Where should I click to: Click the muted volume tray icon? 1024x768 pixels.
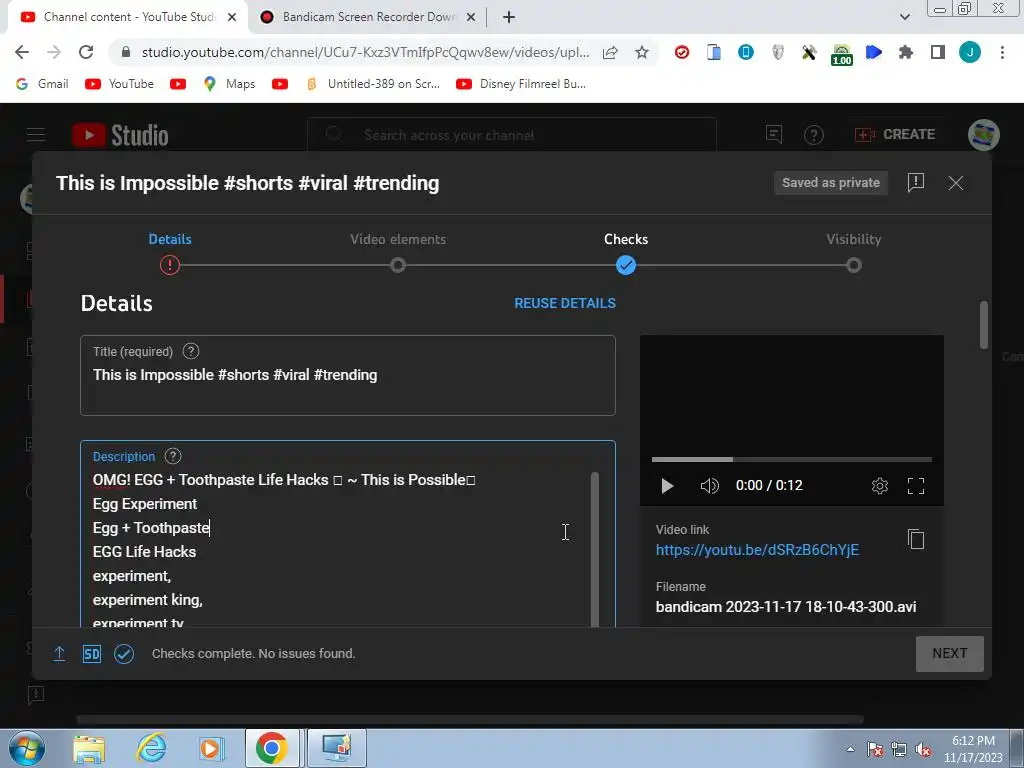pyautogui.click(x=923, y=750)
